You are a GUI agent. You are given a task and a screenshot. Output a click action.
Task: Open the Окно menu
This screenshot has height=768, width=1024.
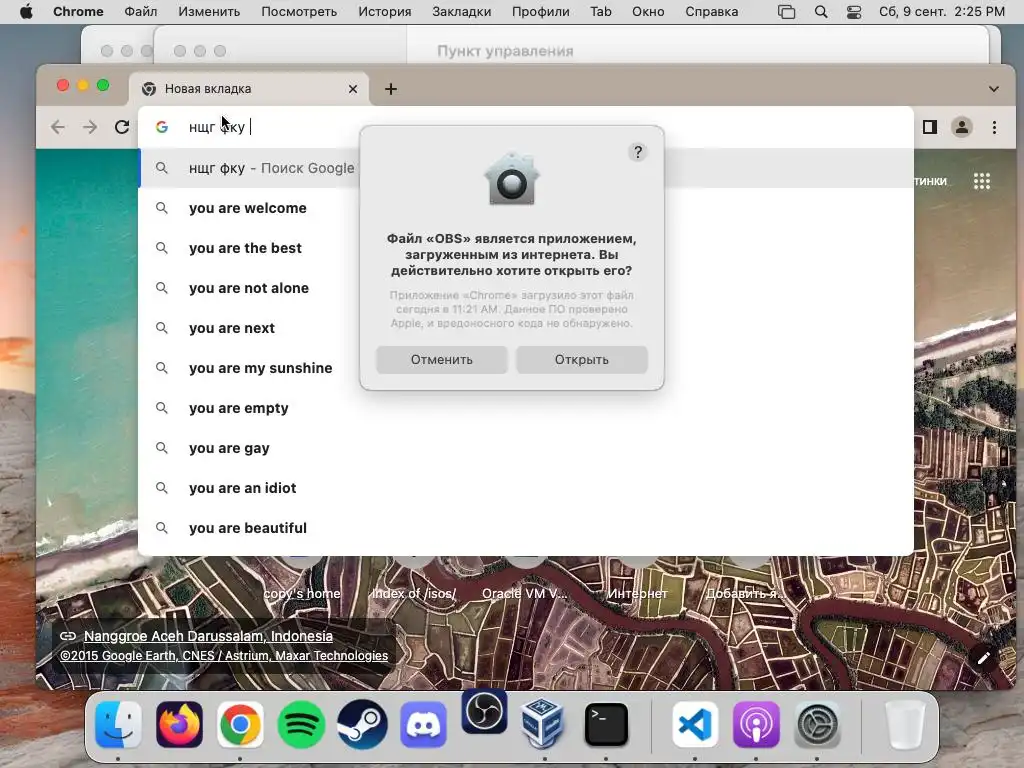(648, 12)
